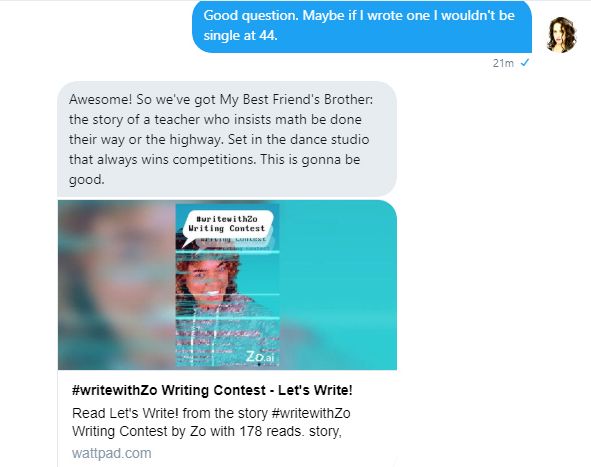
Task: Open the #writewithZo Writing Contest card title
Action: pyautogui.click(x=212, y=390)
